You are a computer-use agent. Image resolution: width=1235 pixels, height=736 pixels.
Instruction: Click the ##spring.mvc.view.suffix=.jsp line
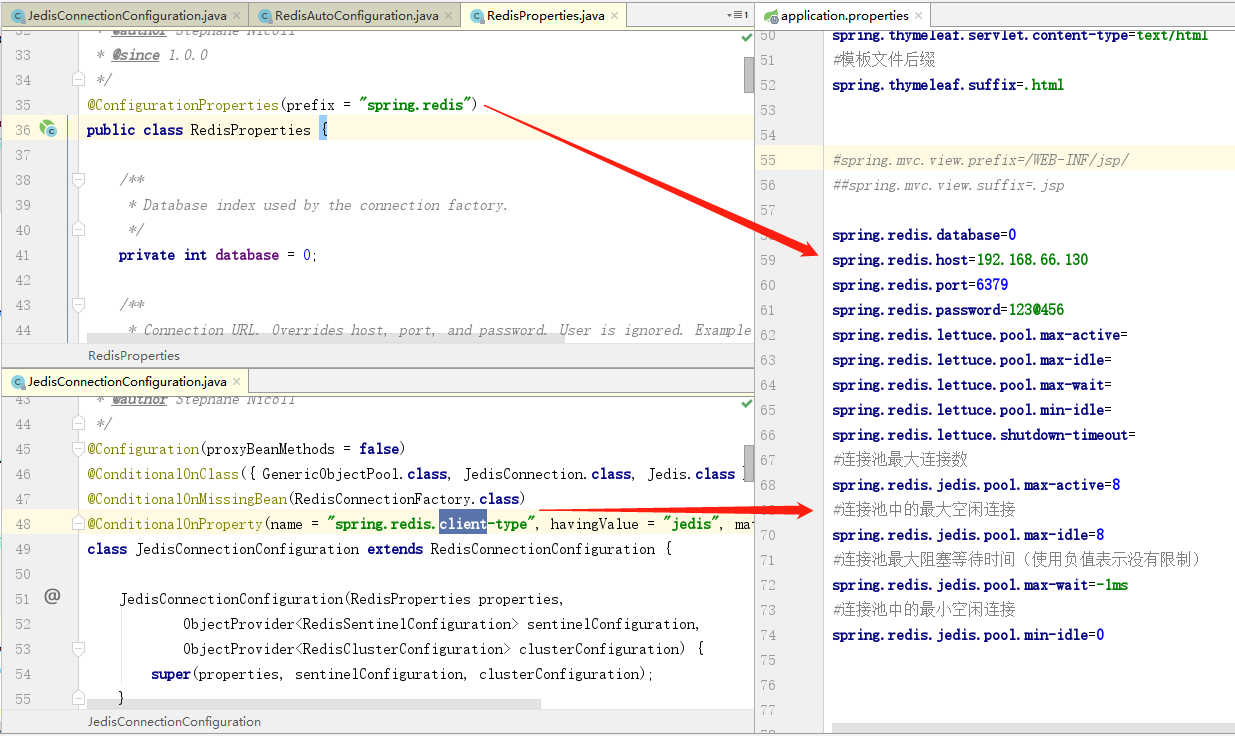tap(948, 185)
